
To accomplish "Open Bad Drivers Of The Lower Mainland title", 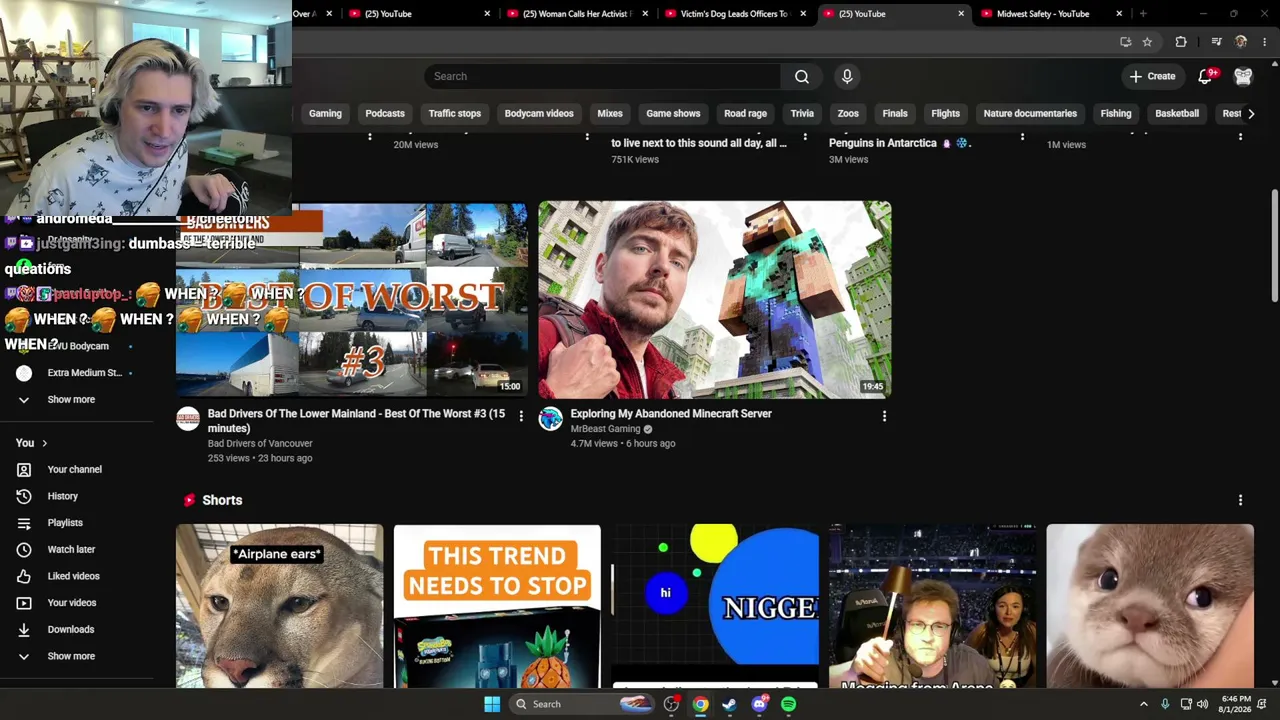I will click(x=356, y=421).
